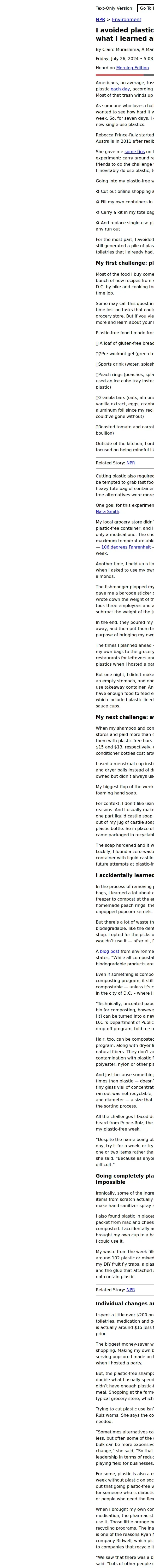Click the bullet icon before Sports drink

pyautogui.click(x=97, y=364)
